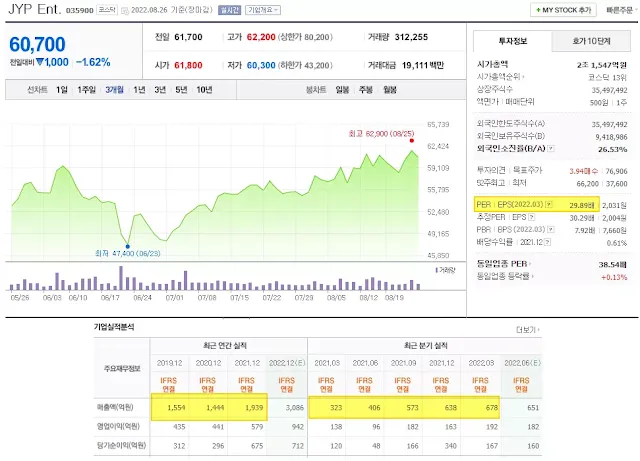The image size is (640, 461).
Task: Open help icon beside PBR BPS(2022.03)
Action: pyautogui.click(x=551, y=229)
